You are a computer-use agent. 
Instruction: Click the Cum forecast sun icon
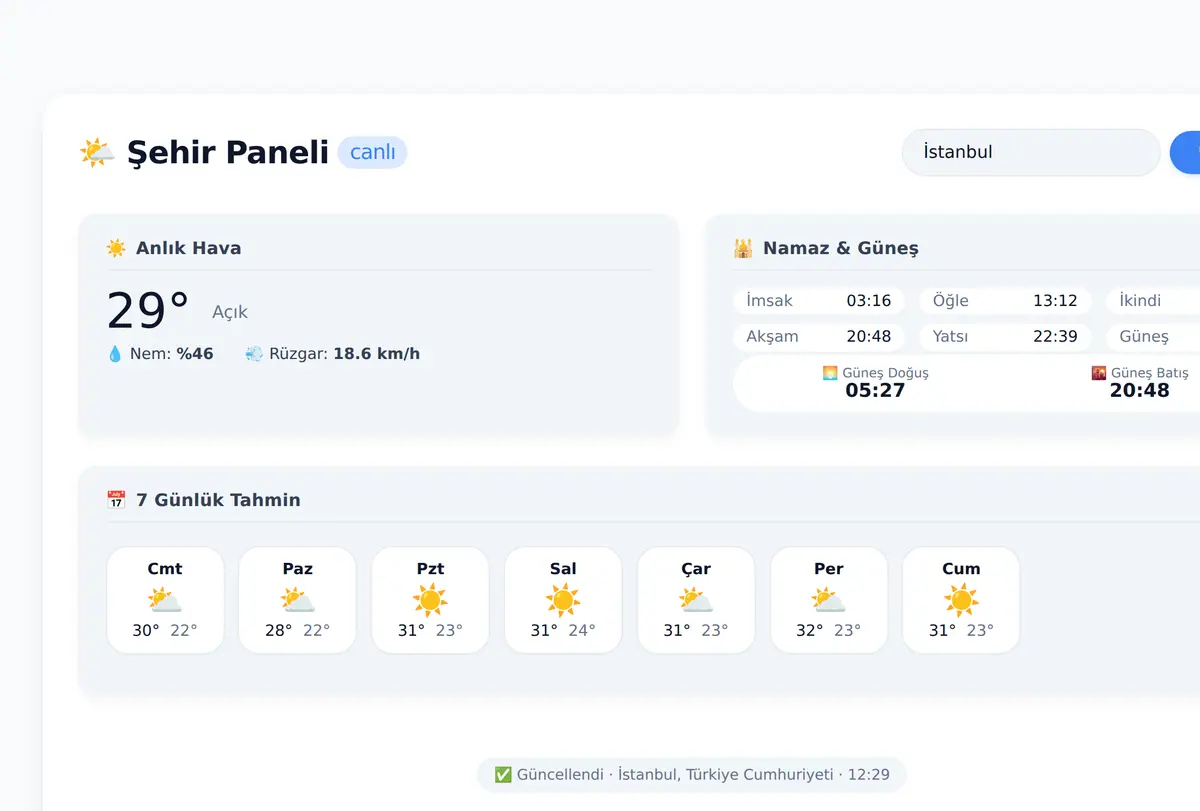coord(961,600)
